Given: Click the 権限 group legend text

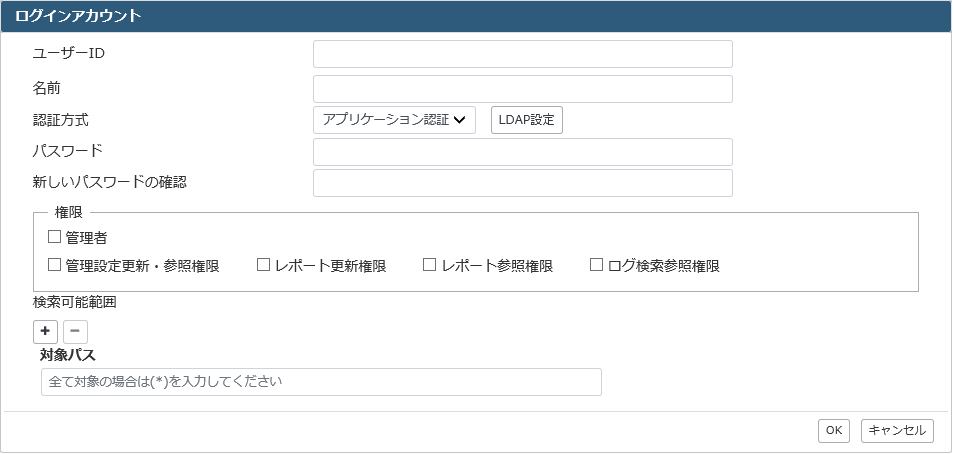Looking at the screenshot, I should tap(68, 212).
